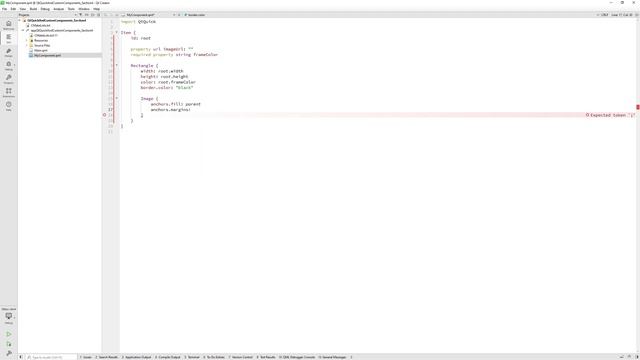Collapse the app target tree node
640x360 pixels.
click(23, 30)
